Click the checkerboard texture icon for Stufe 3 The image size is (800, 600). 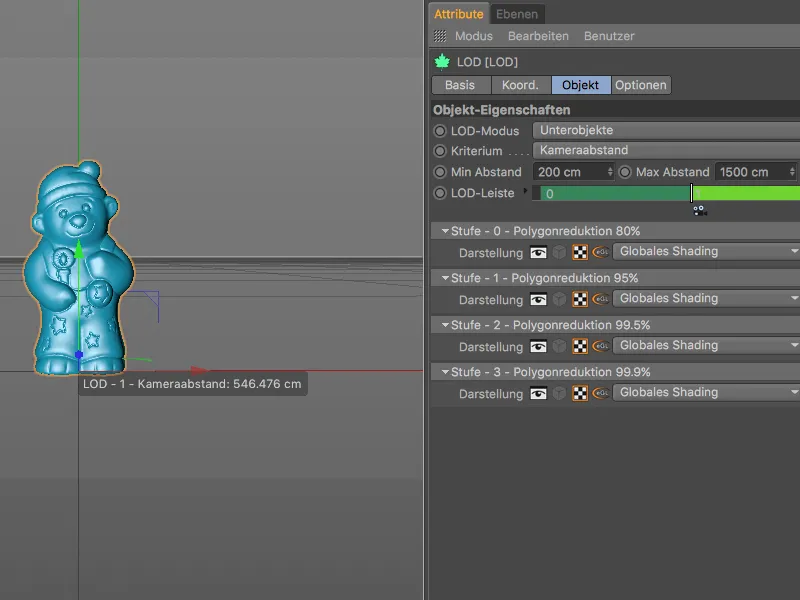[580, 393]
